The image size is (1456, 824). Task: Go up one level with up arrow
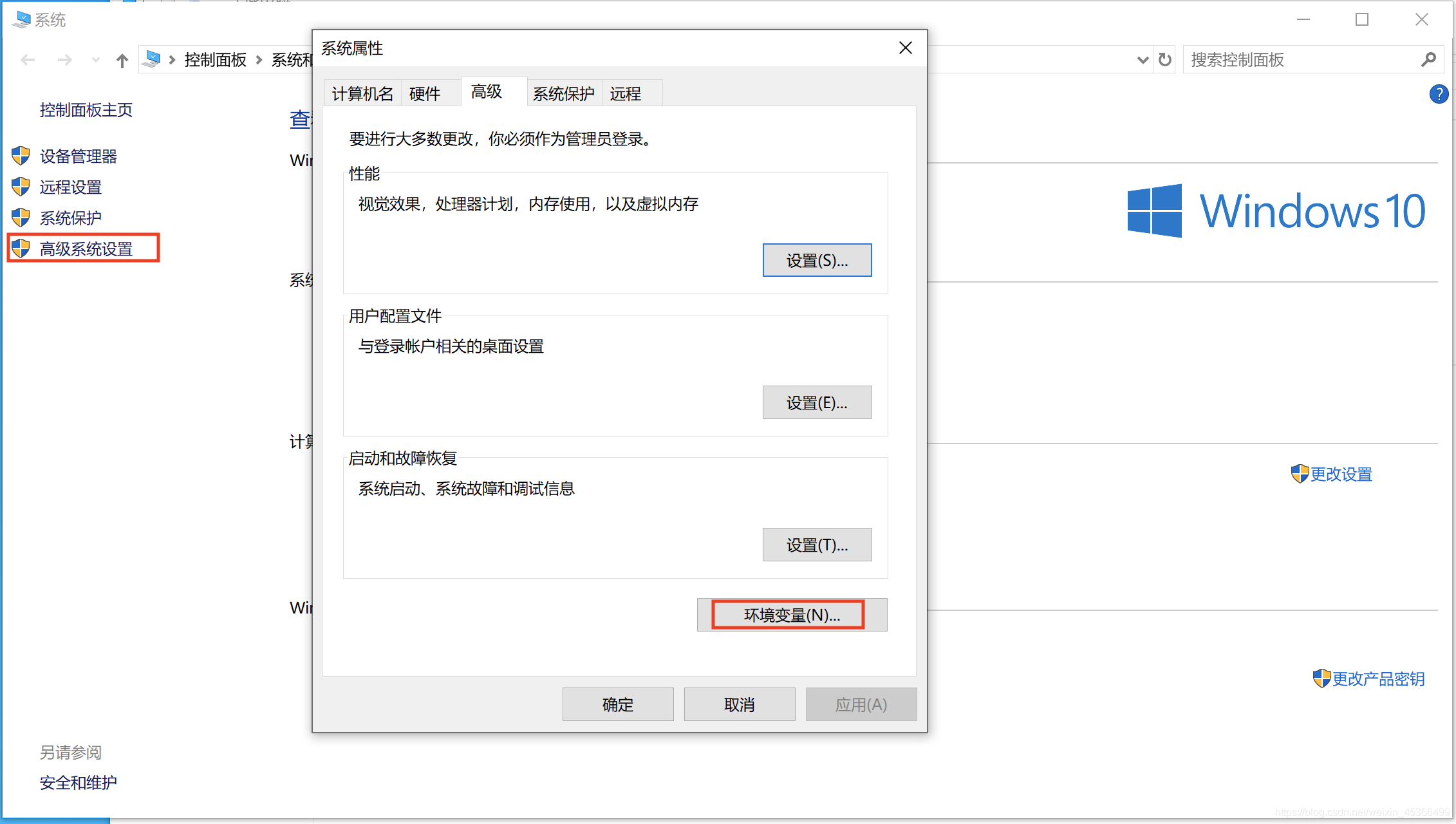point(122,61)
